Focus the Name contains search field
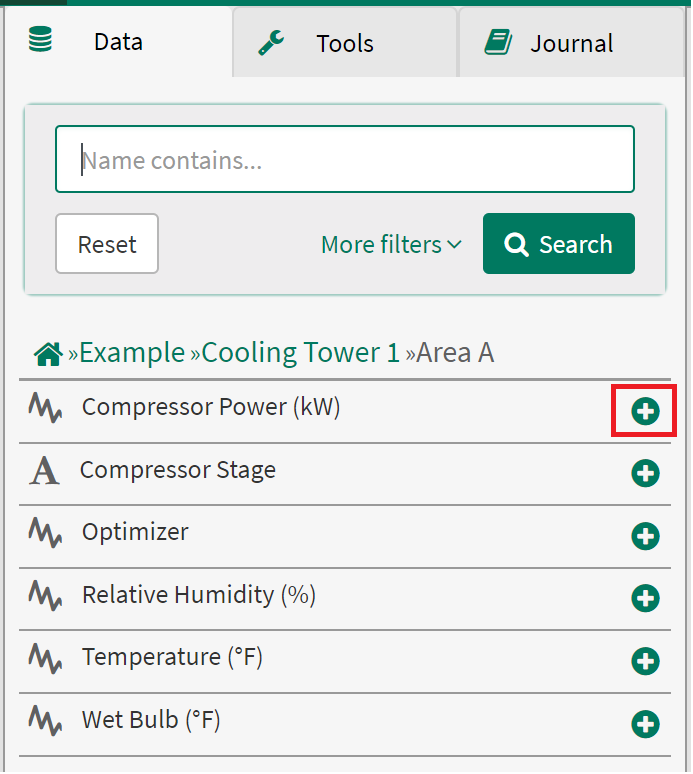Image resolution: width=693 pixels, height=774 pixels. point(345,160)
